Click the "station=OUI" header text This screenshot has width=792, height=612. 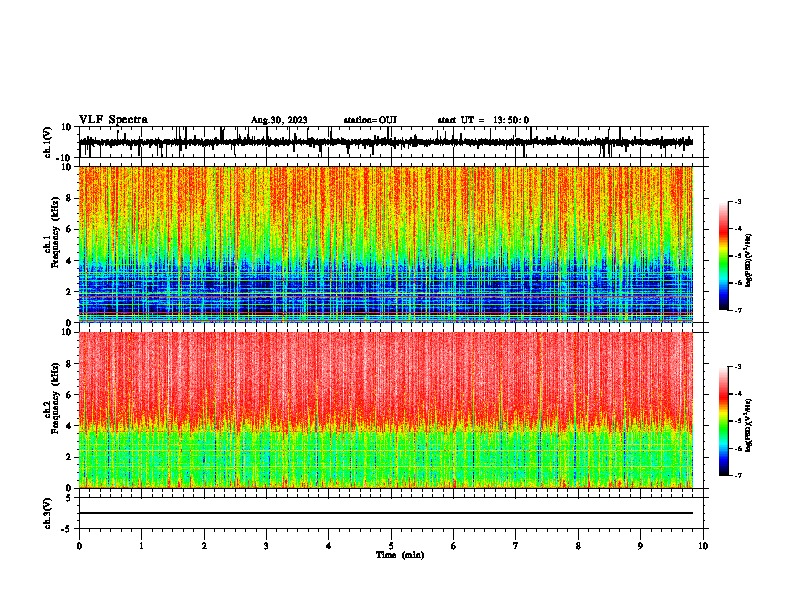coord(370,120)
